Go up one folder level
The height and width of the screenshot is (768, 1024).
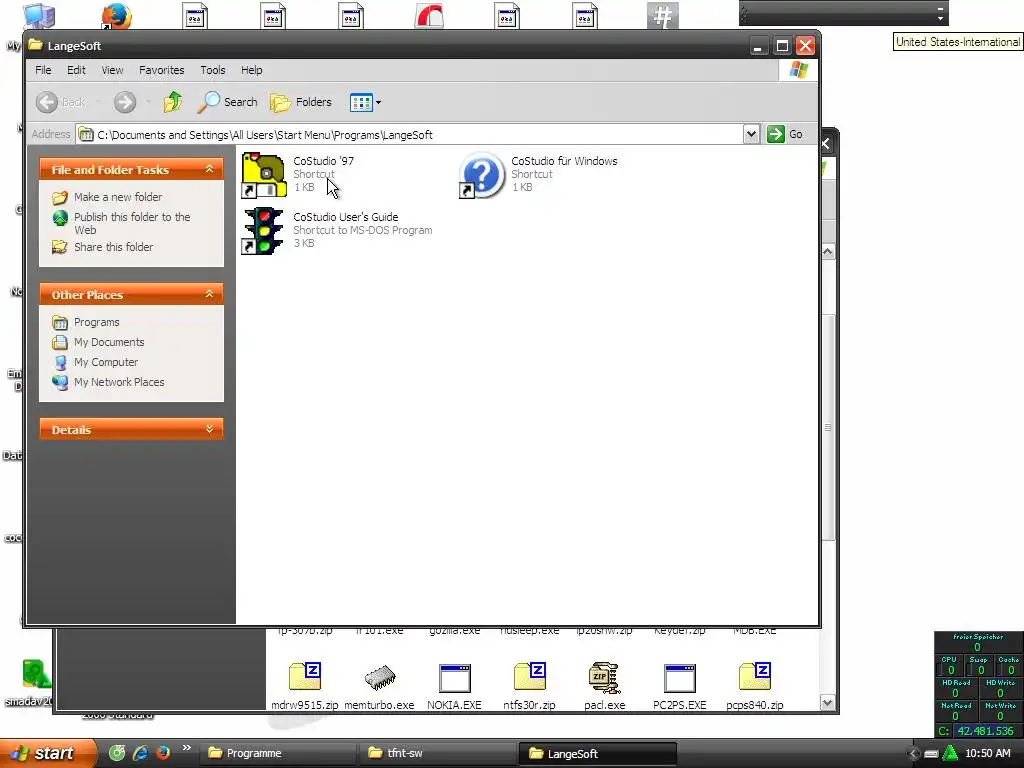coord(172,102)
